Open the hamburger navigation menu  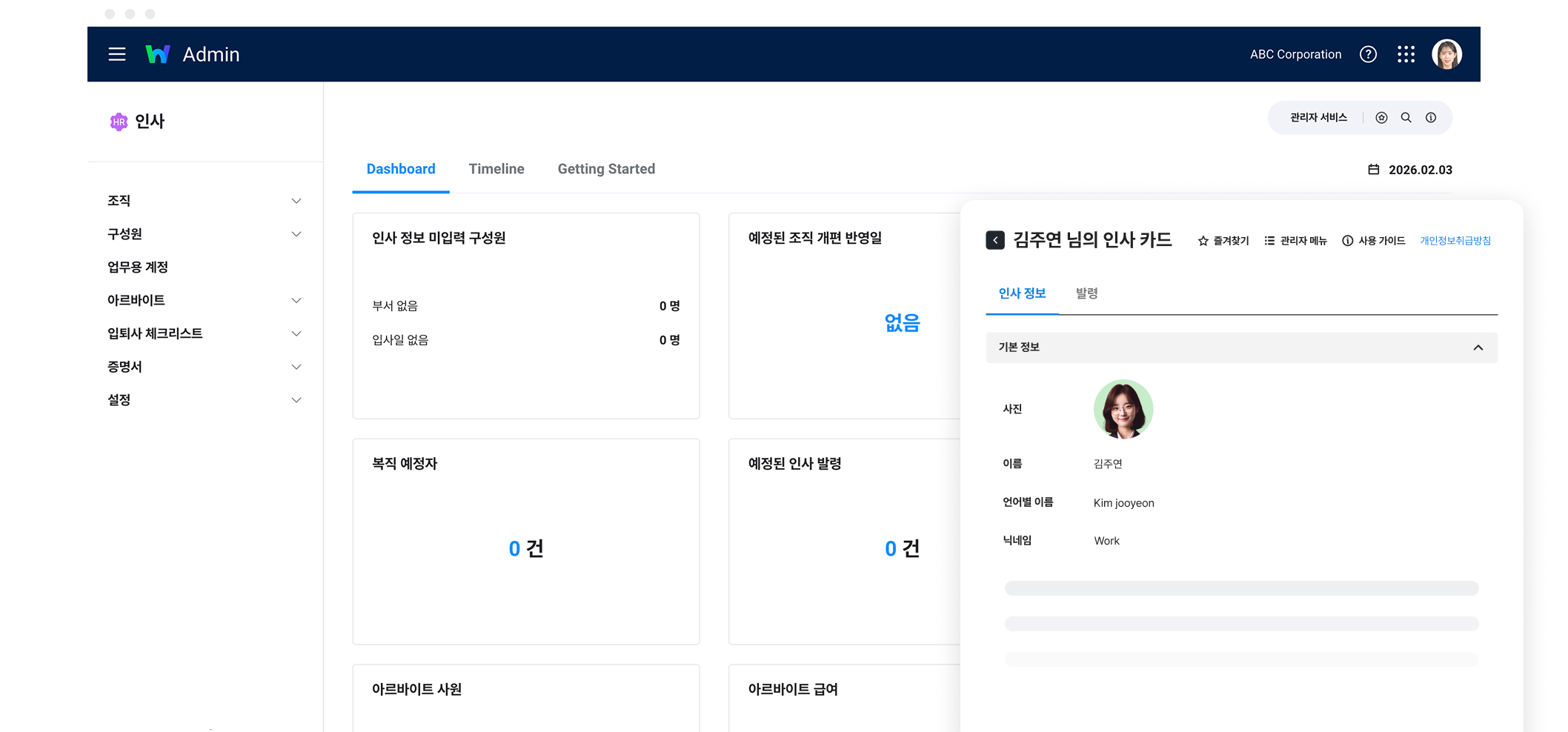[117, 54]
